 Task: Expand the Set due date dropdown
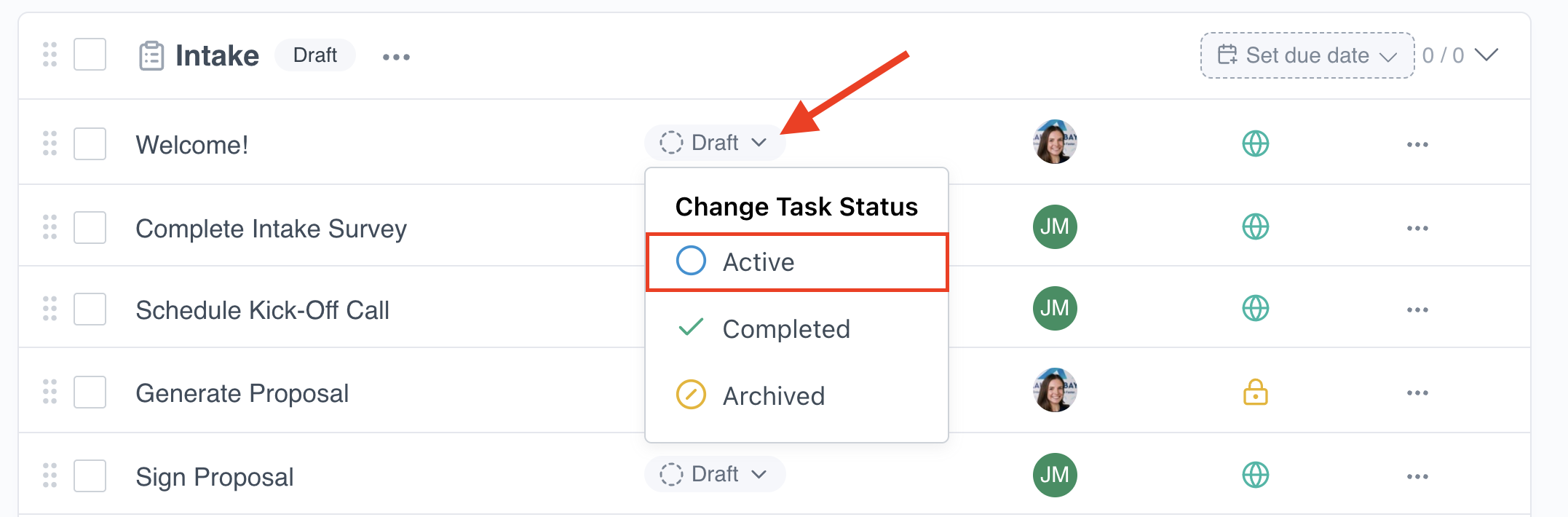click(1307, 55)
